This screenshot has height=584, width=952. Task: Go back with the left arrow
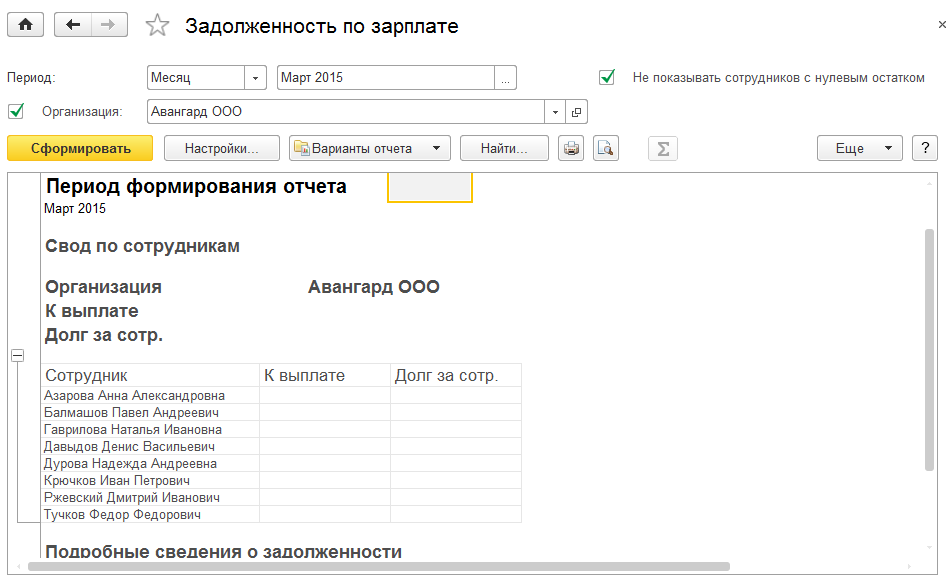(x=72, y=26)
